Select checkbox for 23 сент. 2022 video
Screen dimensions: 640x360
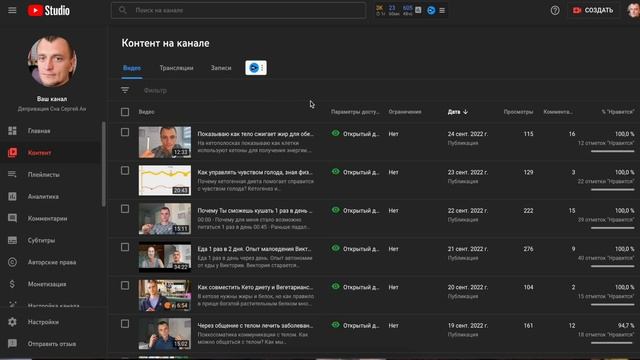click(x=125, y=171)
